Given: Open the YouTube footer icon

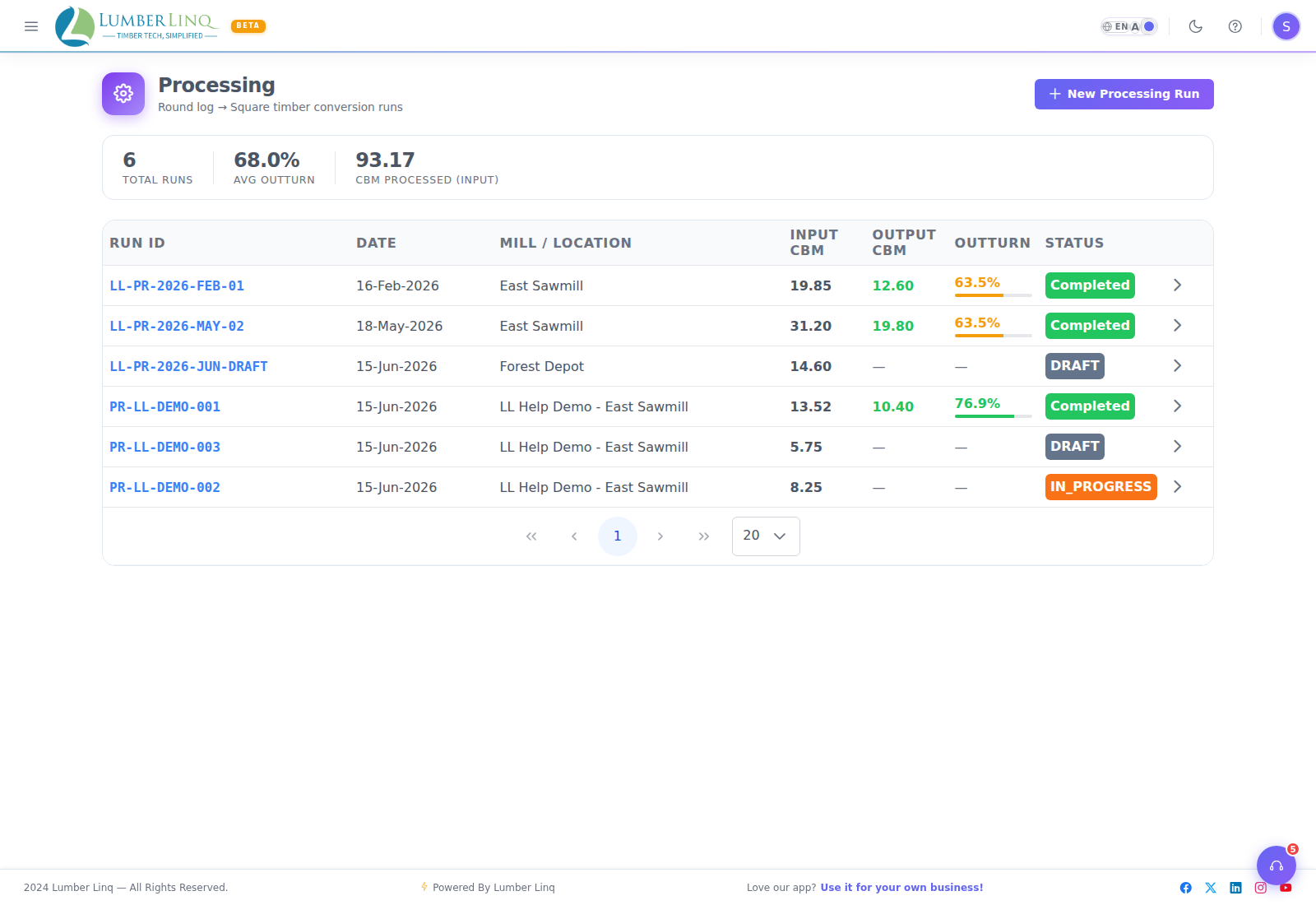Looking at the screenshot, I should [x=1286, y=888].
